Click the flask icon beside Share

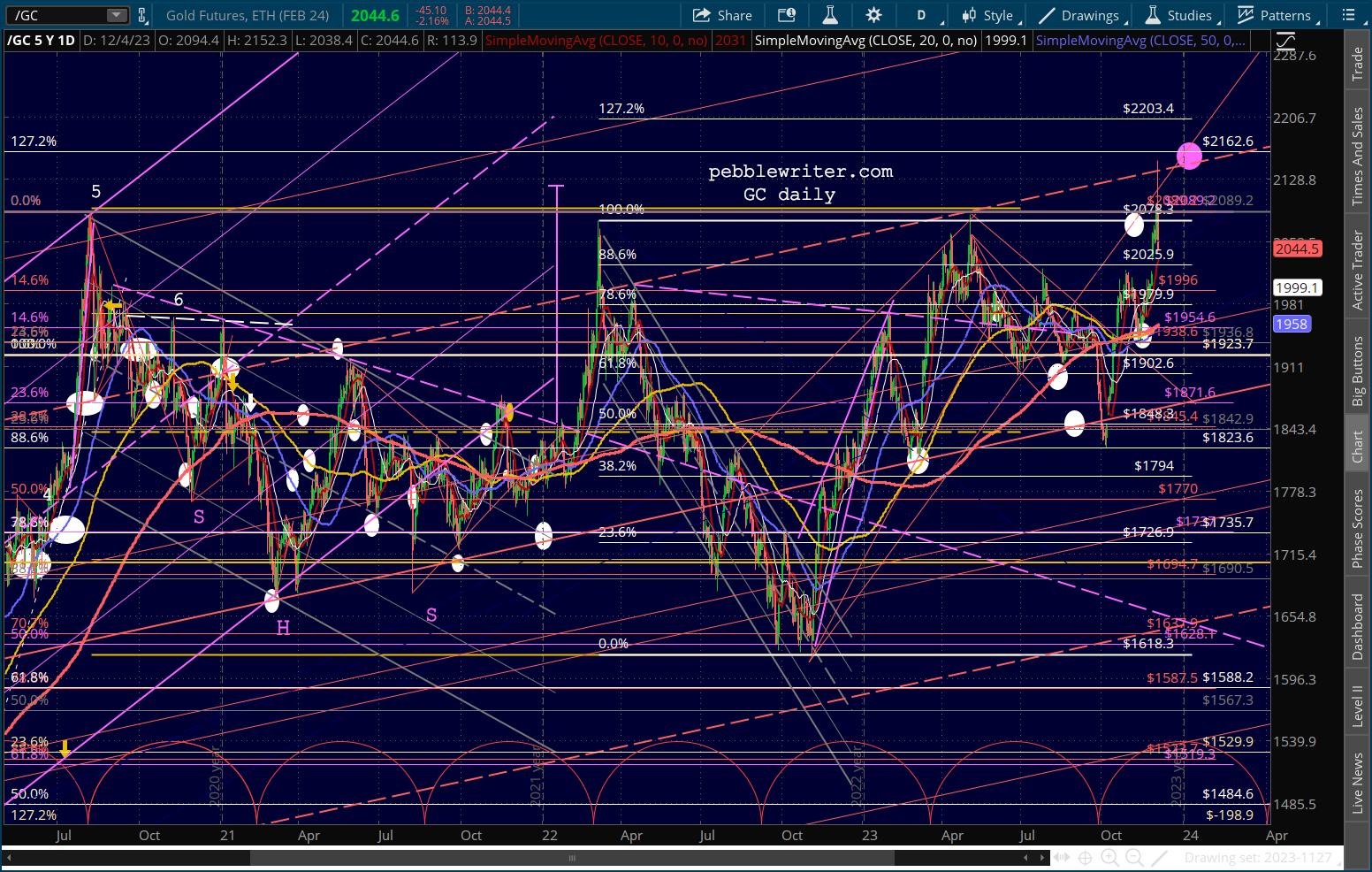829,15
